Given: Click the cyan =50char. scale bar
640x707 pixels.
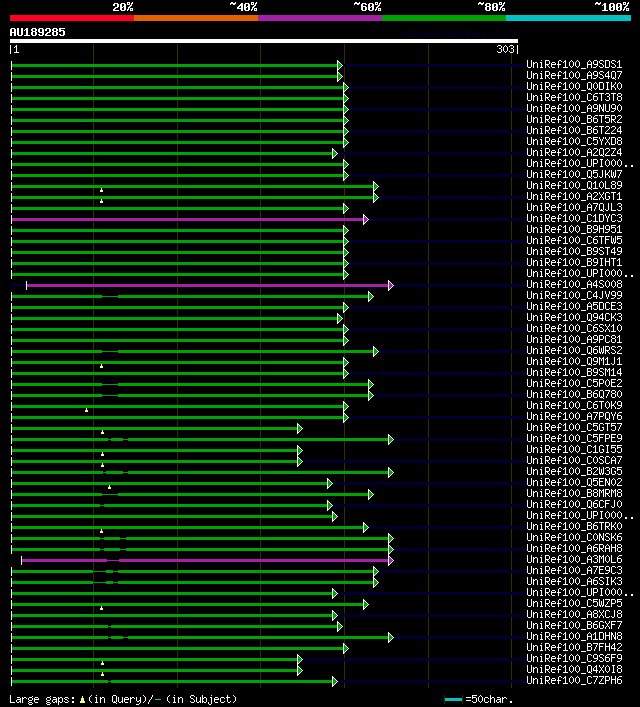Looking at the screenshot, I should point(453,700).
